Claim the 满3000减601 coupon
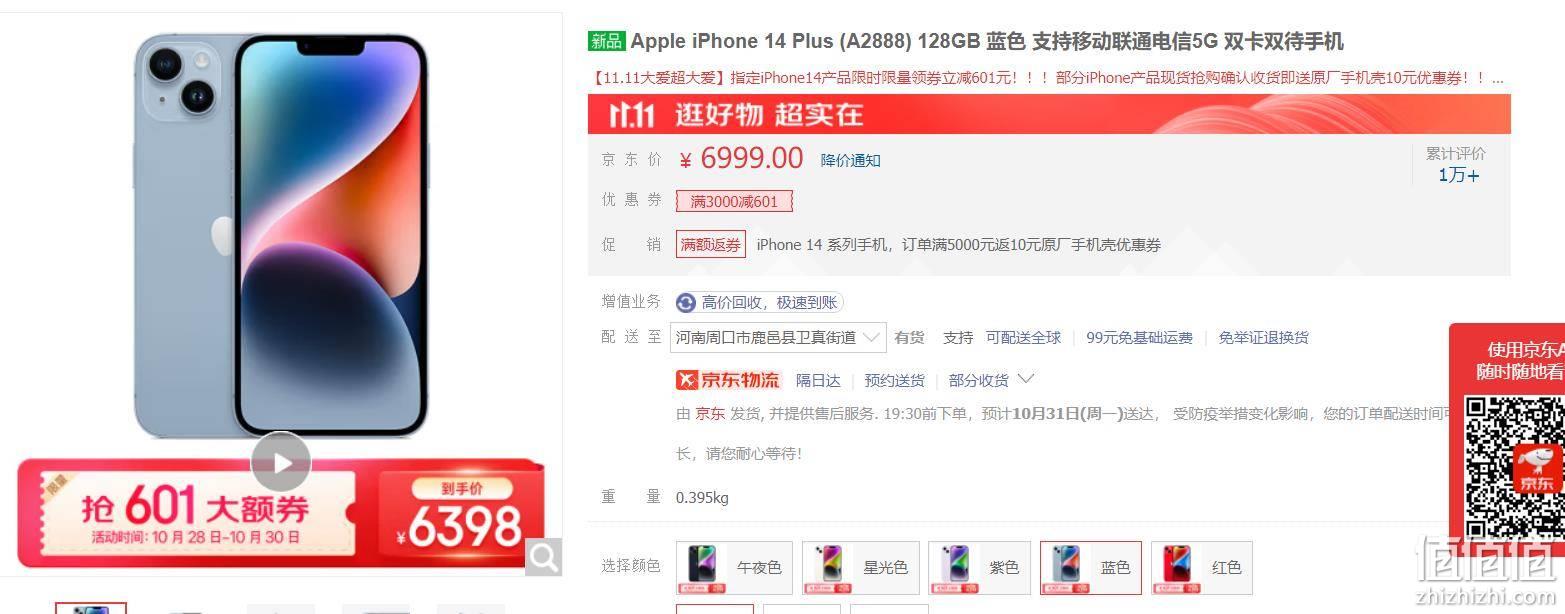Screen dimensions: 1565x614 point(734,202)
